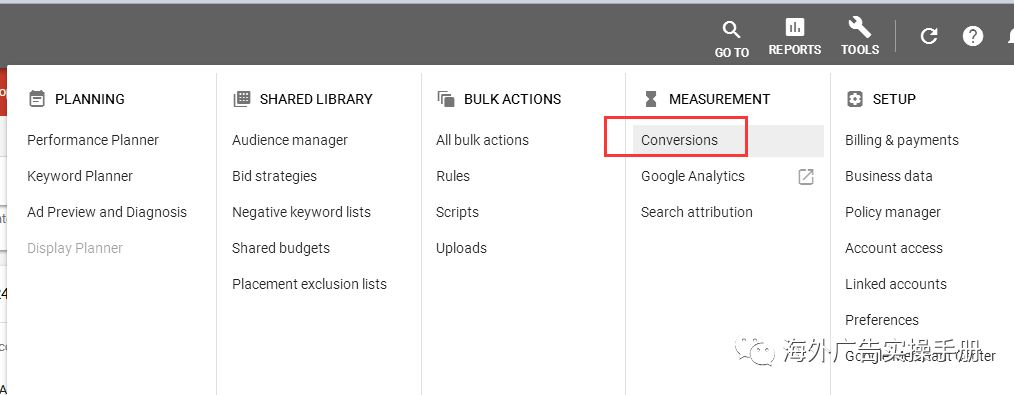Open Keyword Planner
The image size is (1014, 395).
pos(80,176)
